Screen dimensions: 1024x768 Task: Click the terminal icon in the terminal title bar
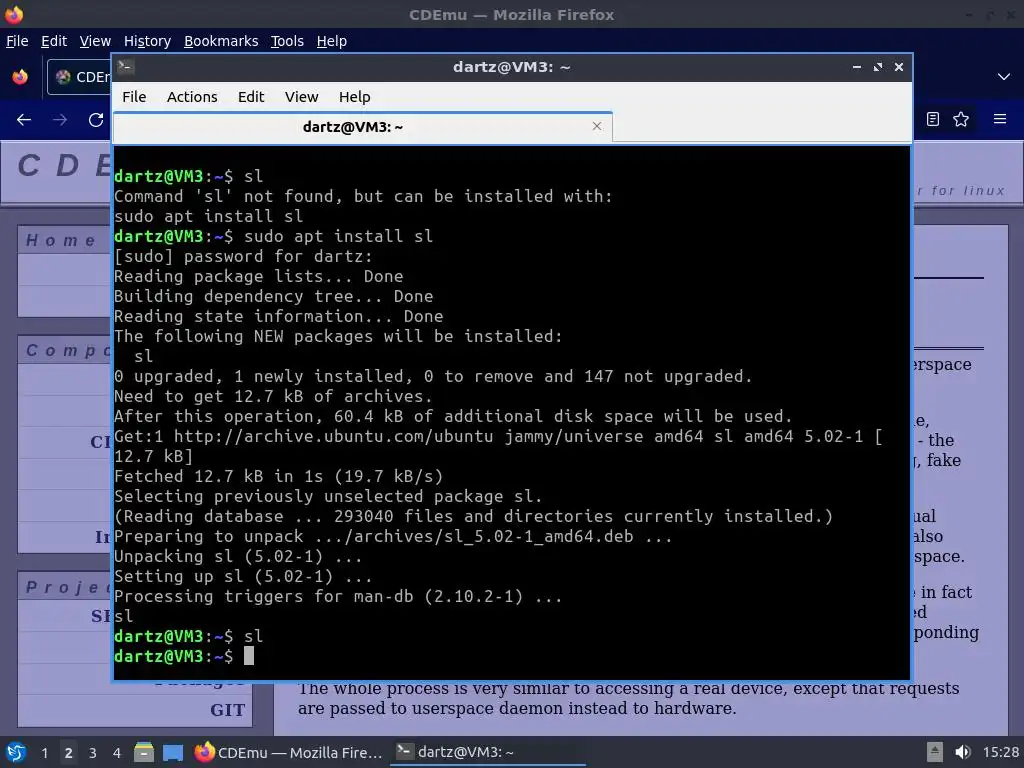(125, 66)
